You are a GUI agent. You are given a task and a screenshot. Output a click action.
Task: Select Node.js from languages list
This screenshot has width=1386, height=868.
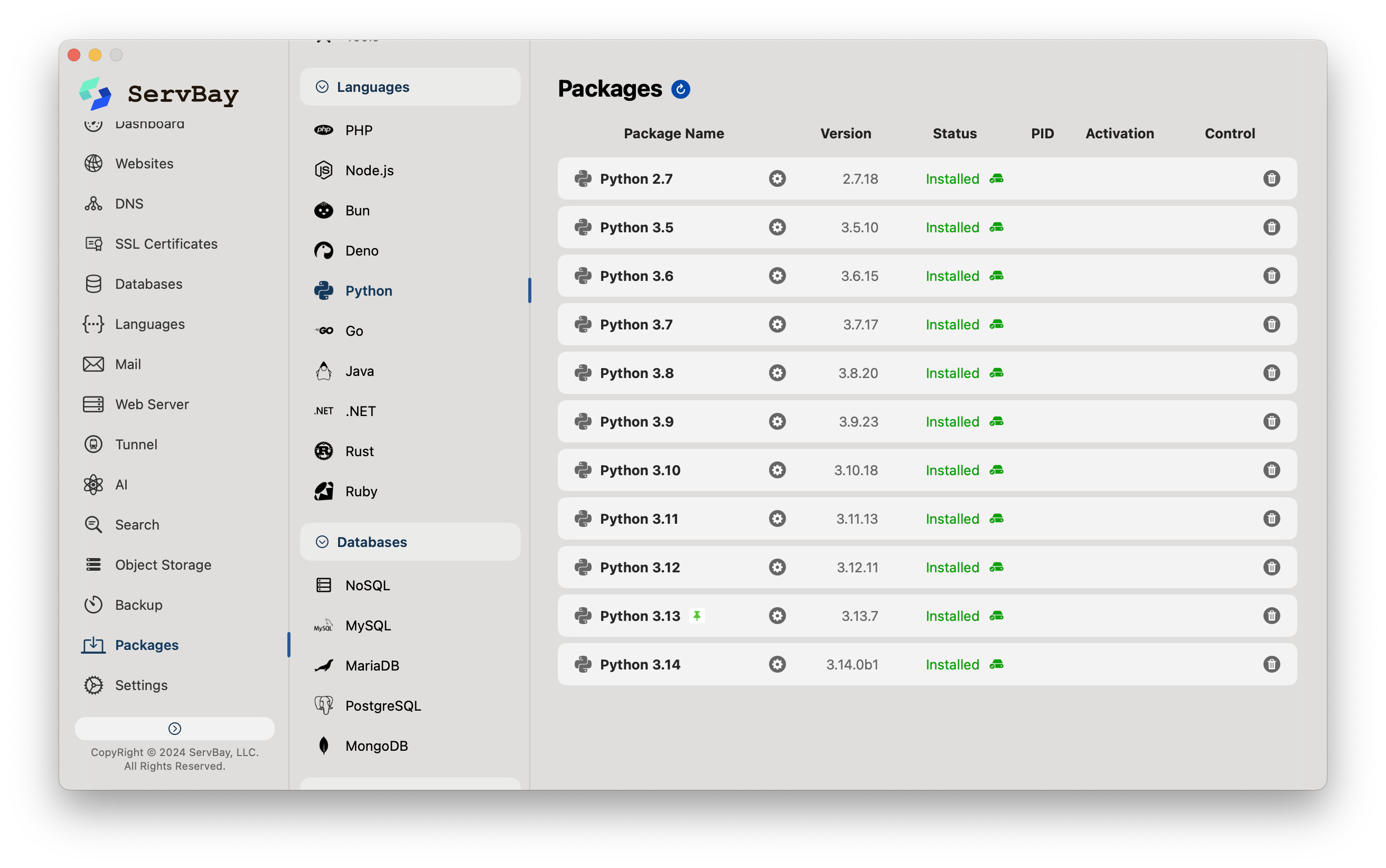click(x=369, y=171)
